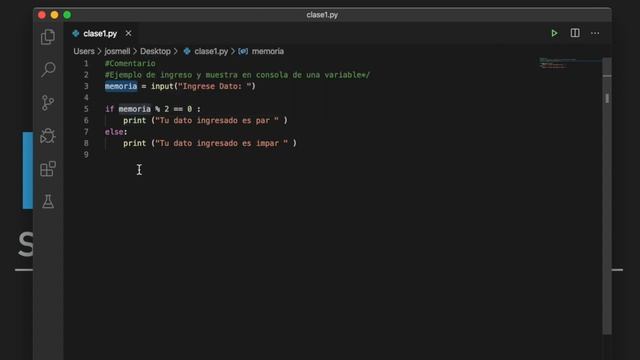
Task: Click the Python file icon in tab
Action: [76, 33]
